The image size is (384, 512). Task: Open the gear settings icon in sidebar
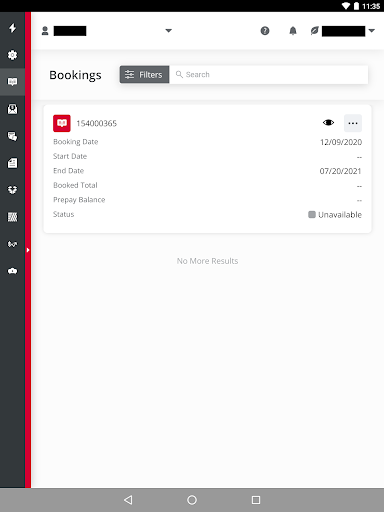click(x=12, y=55)
